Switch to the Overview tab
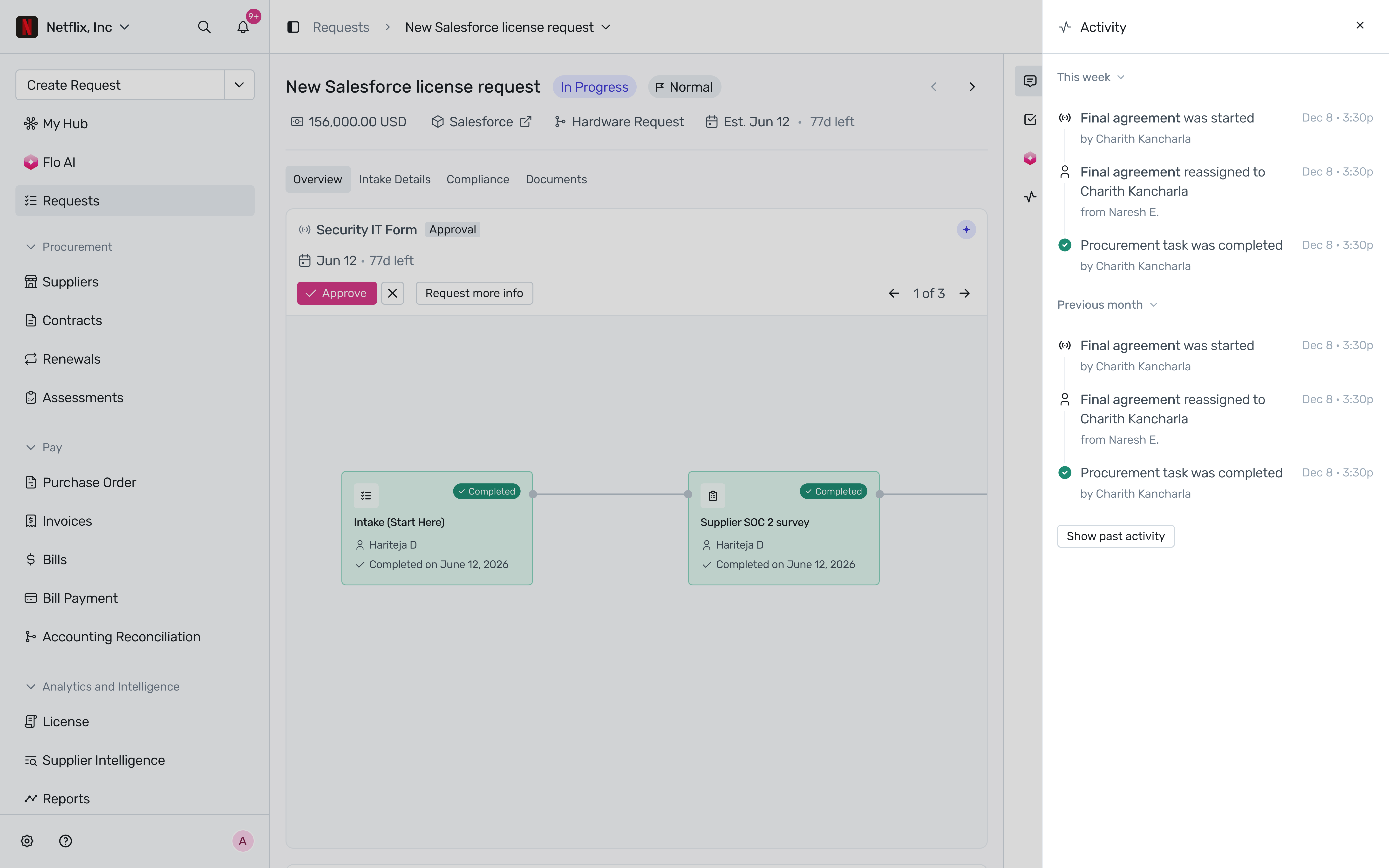Viewport: 1389px width, 868px height. click(x=318, y=179)
